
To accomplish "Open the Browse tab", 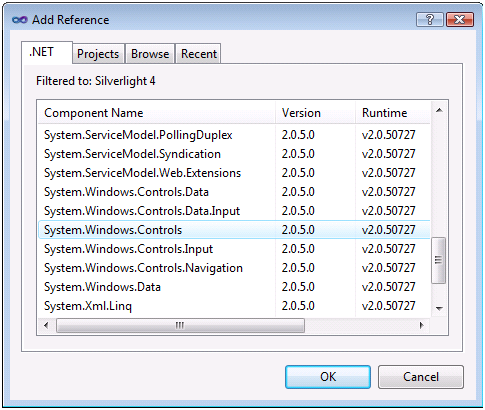I will 150,54.
